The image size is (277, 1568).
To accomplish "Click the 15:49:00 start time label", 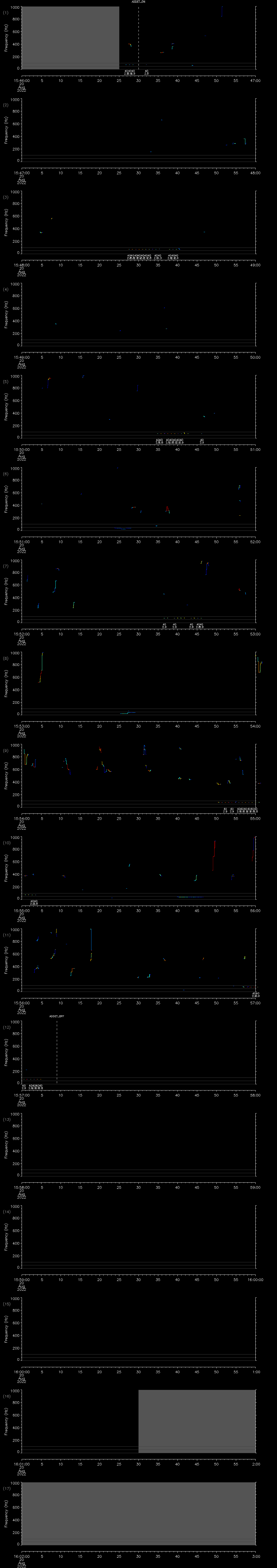I will tap(21, 357).
